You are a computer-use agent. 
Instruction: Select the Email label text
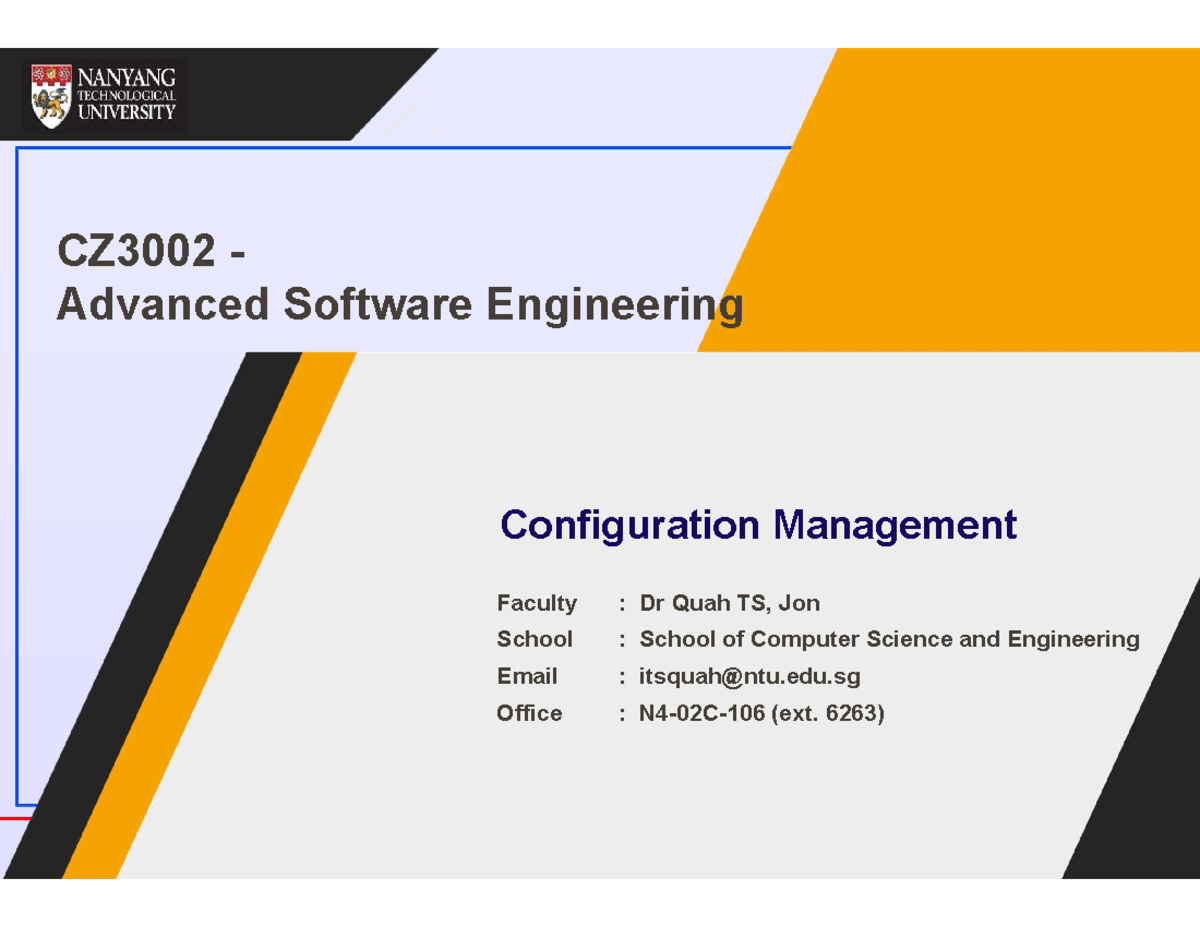527,676
